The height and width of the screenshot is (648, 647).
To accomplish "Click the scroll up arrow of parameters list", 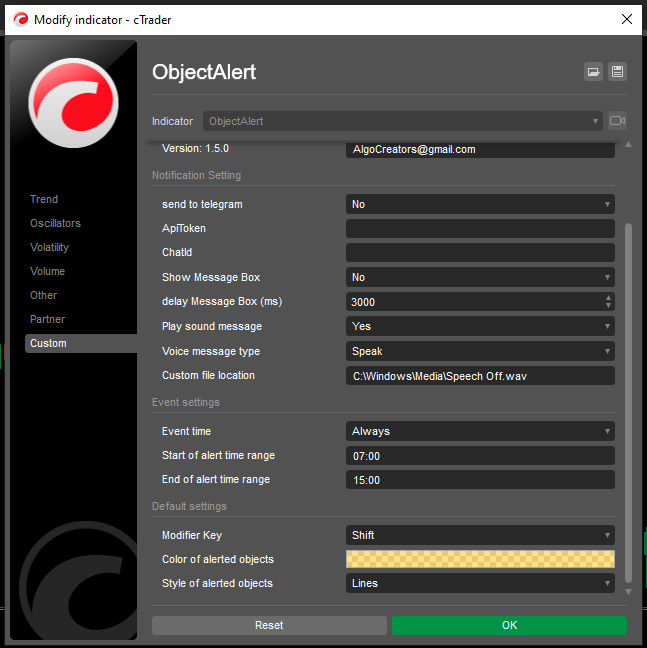I will click(x=628, y=144).
